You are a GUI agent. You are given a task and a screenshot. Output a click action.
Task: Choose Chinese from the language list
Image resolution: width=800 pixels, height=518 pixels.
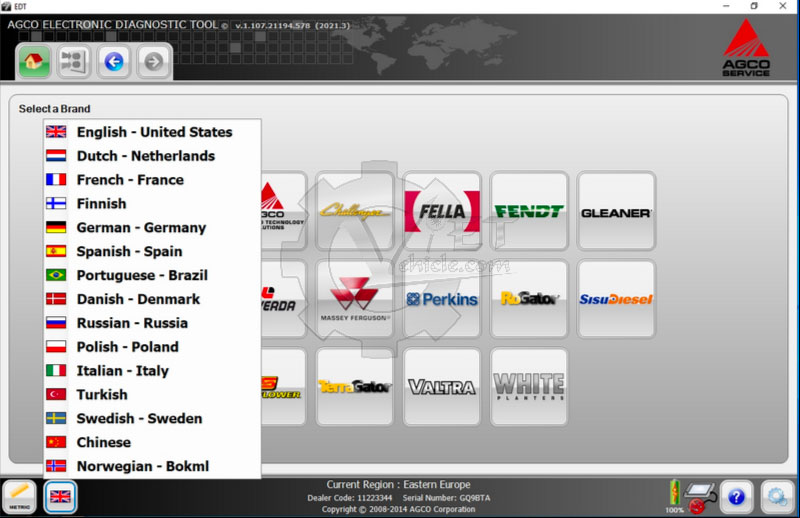(104, 442)
